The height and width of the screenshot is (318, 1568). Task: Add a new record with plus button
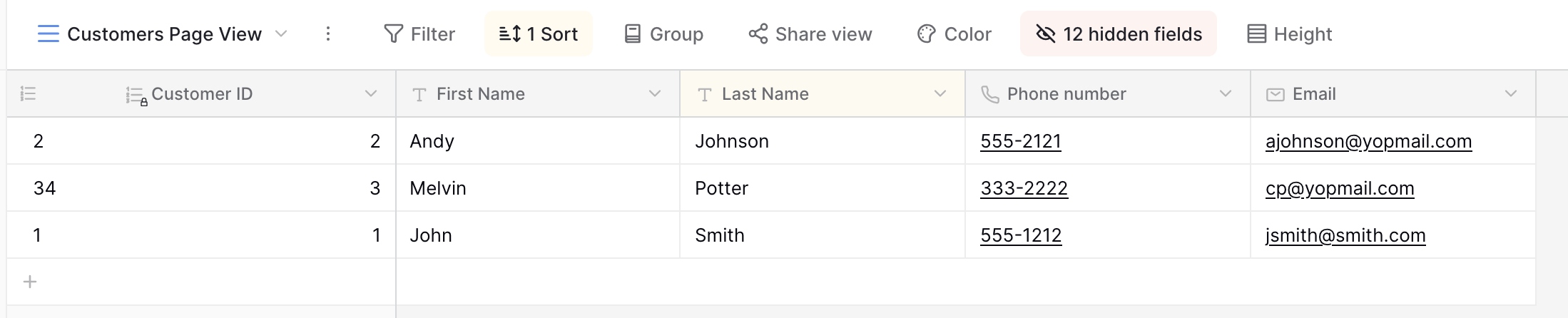(x=30, y=282)
